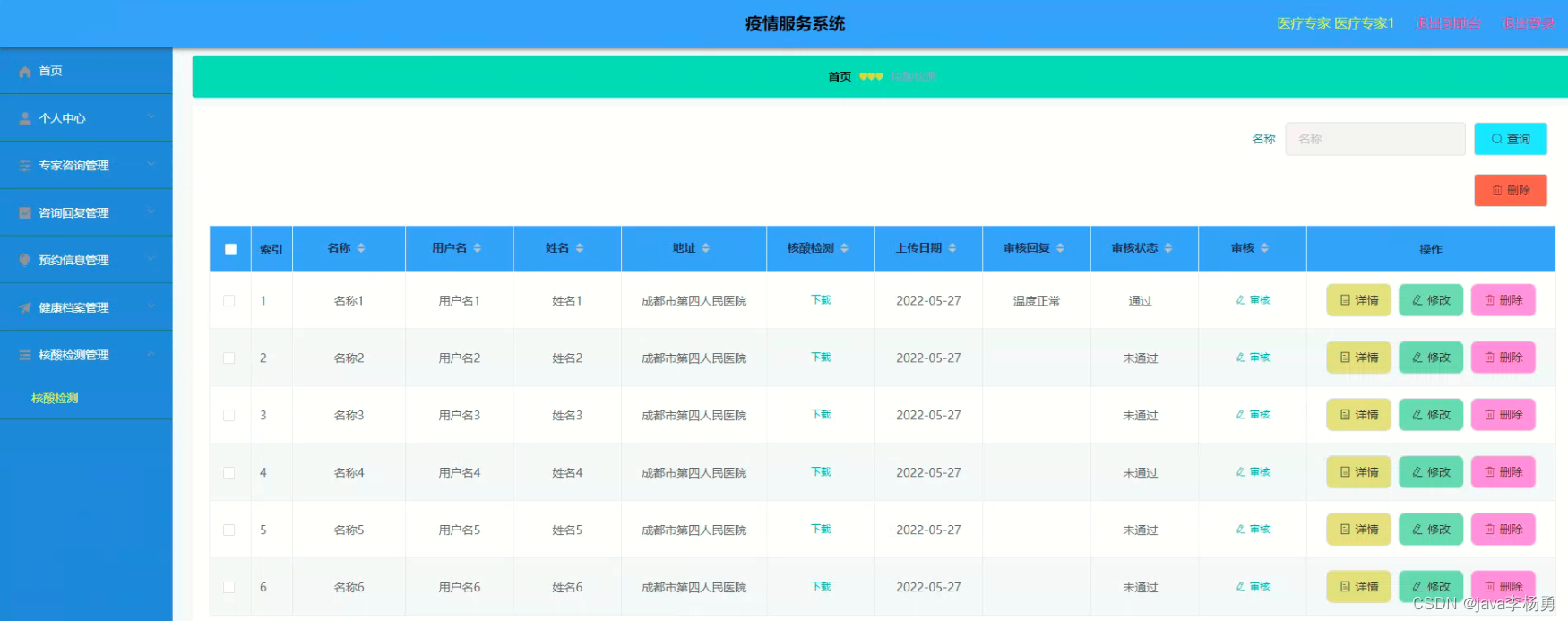Image resolution: width=1568 pixels, height=621 pixels.
Task: Click the home icon beside 首页 in sidebar
Action: (25, 71)
